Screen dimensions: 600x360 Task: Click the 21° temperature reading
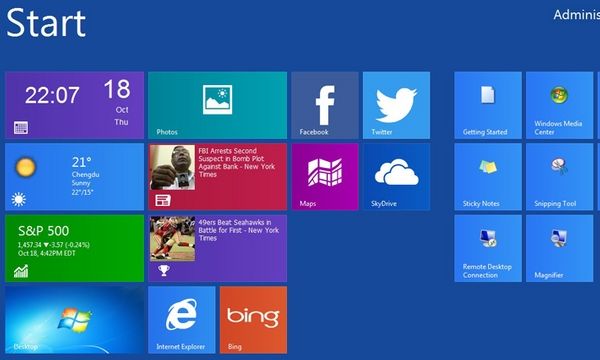tap(82, 162)
